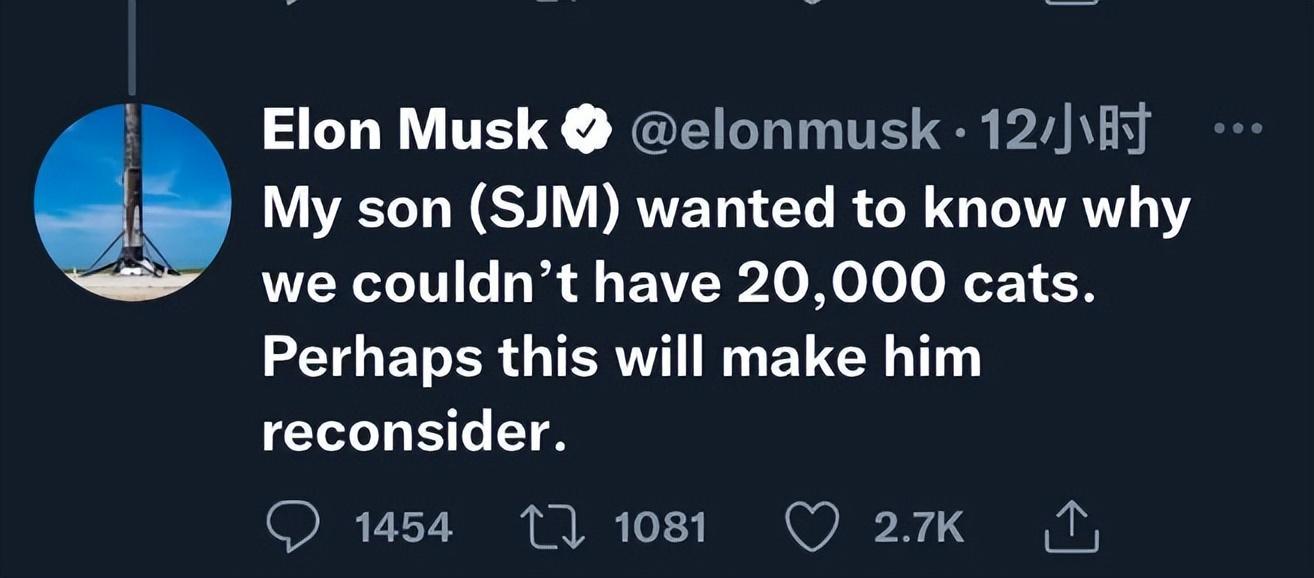Click the 1081 retweets count

pyautogui.click(x=661, y=528)
